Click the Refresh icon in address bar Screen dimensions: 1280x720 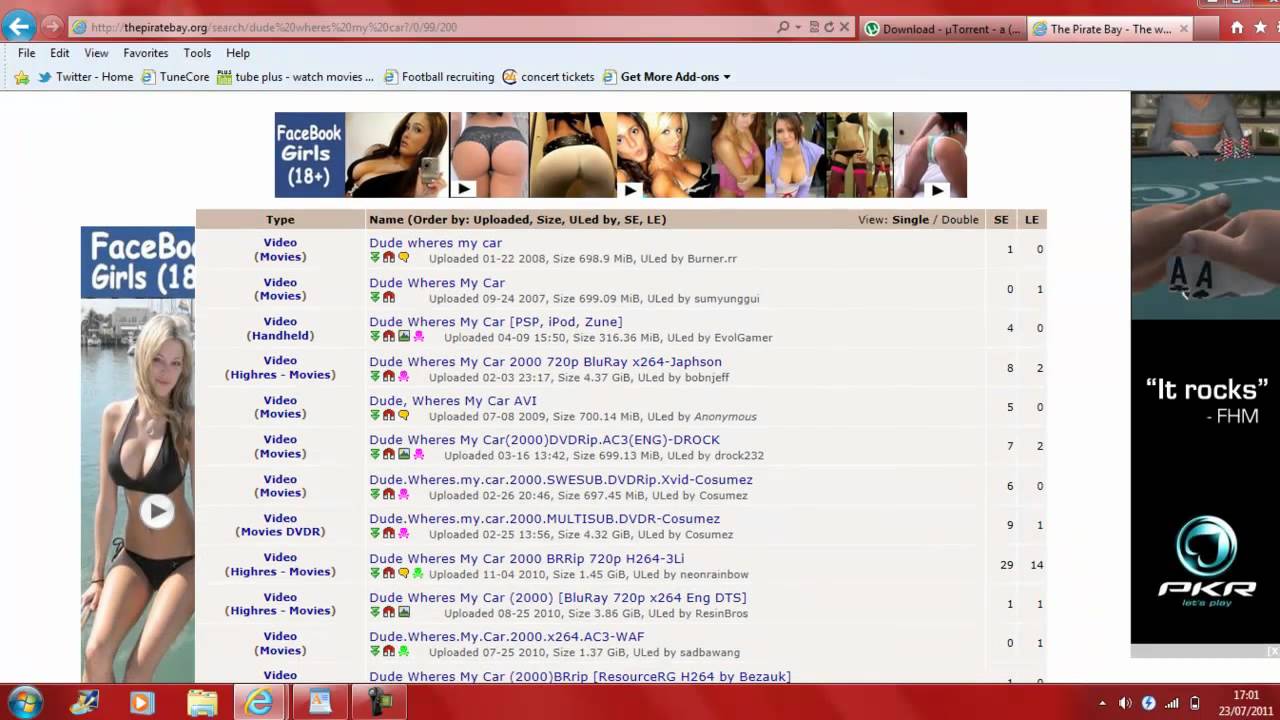pyautogui.click(x=829, y=27)
